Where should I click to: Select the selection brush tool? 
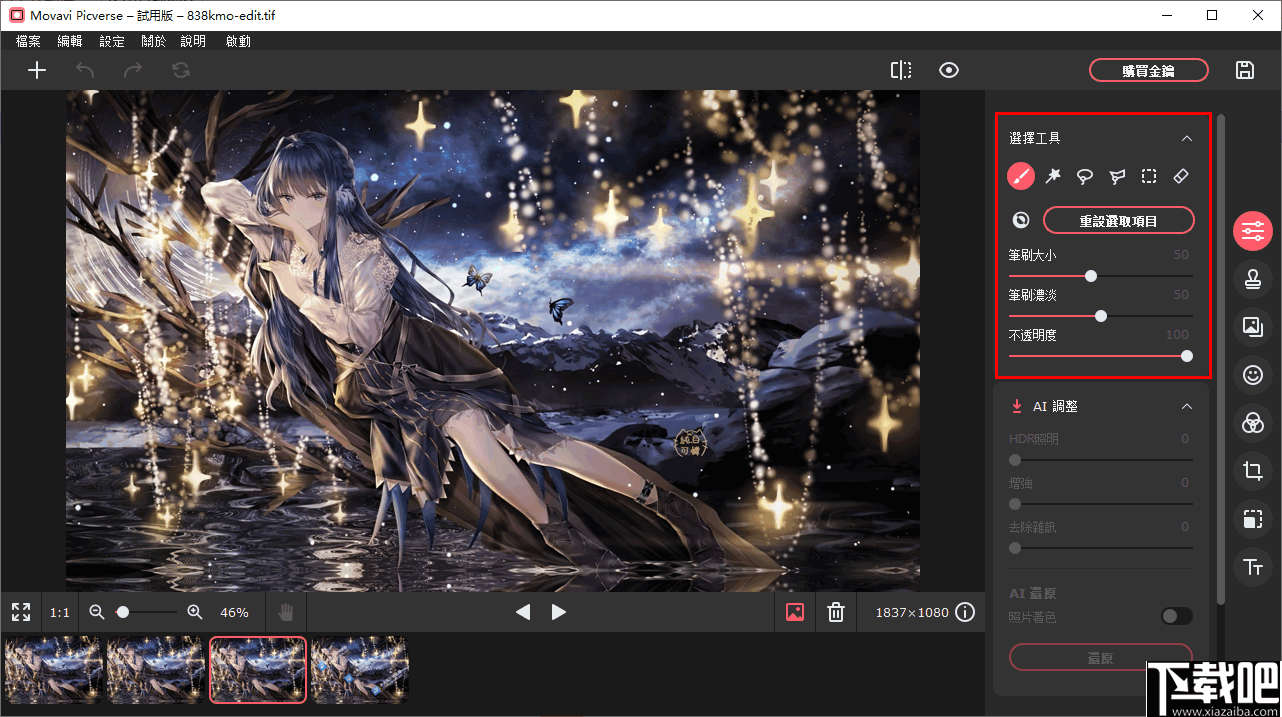[x=1021, y=176]
